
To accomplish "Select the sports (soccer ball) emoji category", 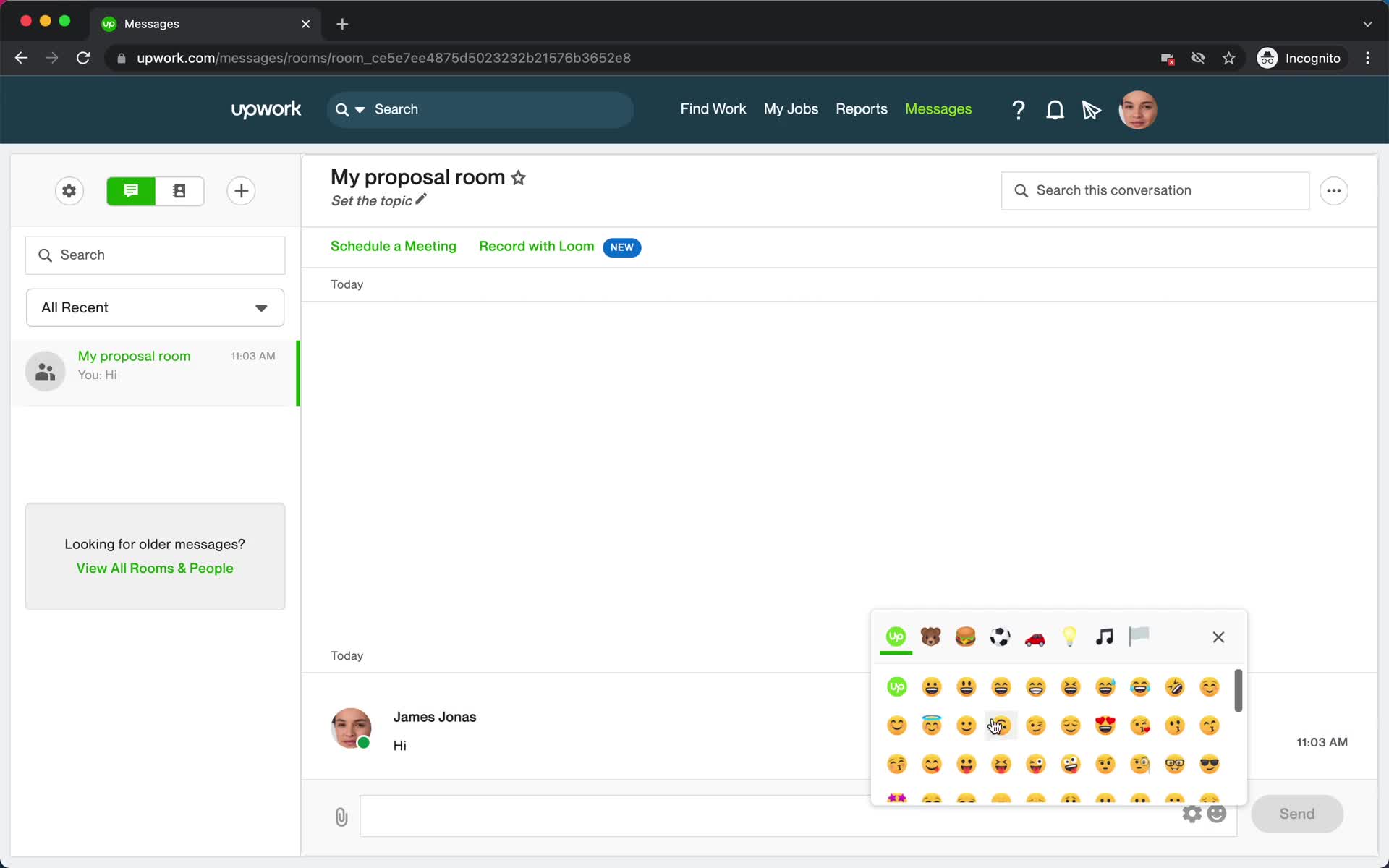I will click(x=1001, y=637).
